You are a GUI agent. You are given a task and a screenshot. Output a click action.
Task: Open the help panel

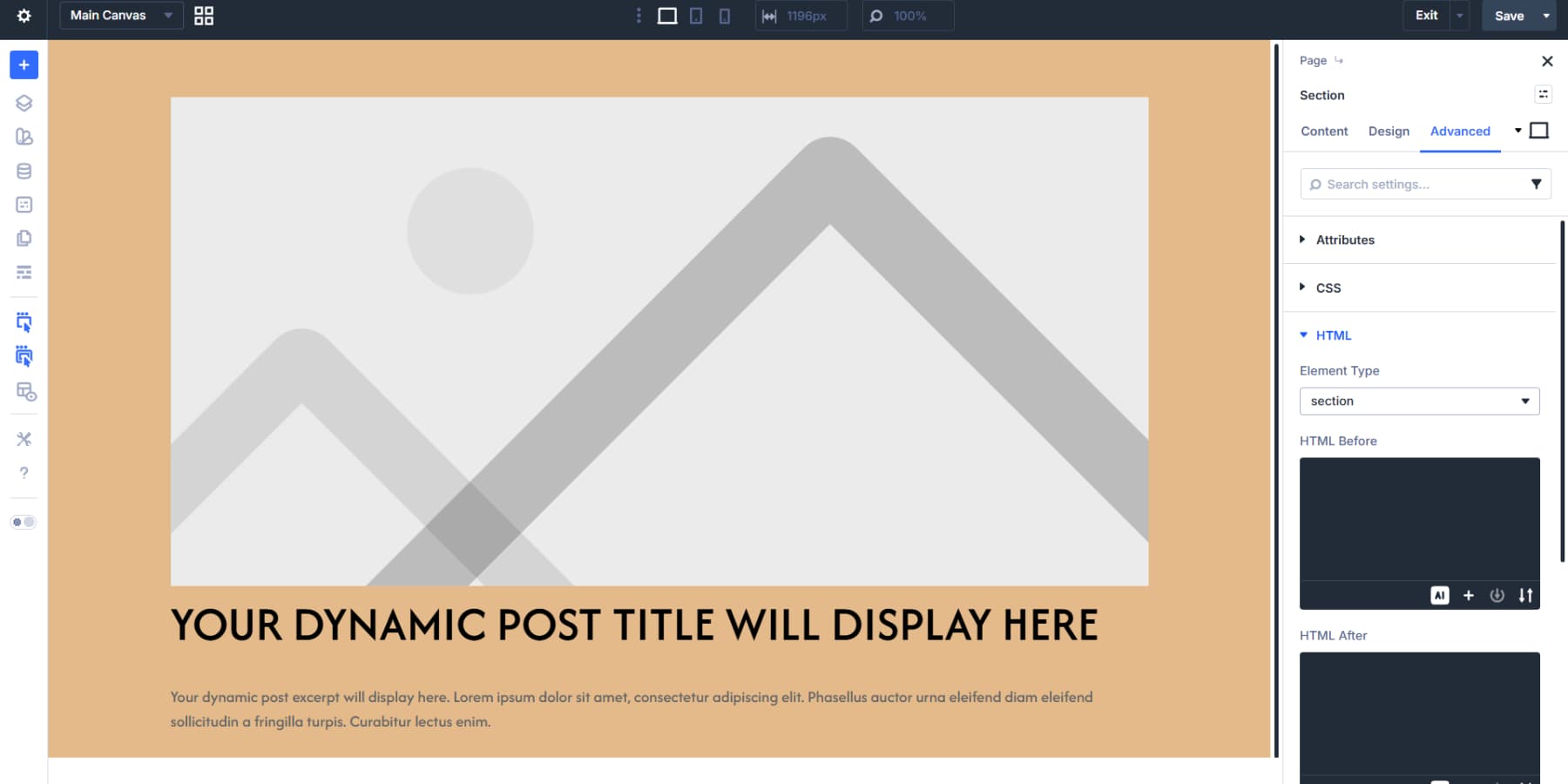point(24,473)
